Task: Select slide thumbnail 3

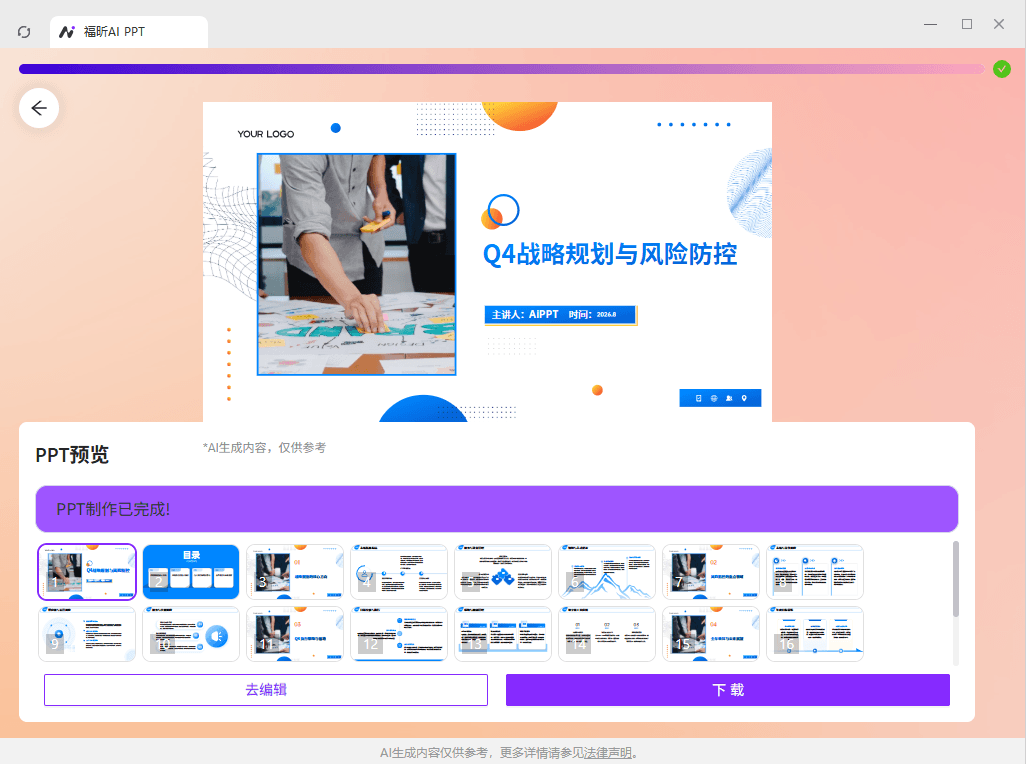Action: pyautogui.click(x=295, y=572)
